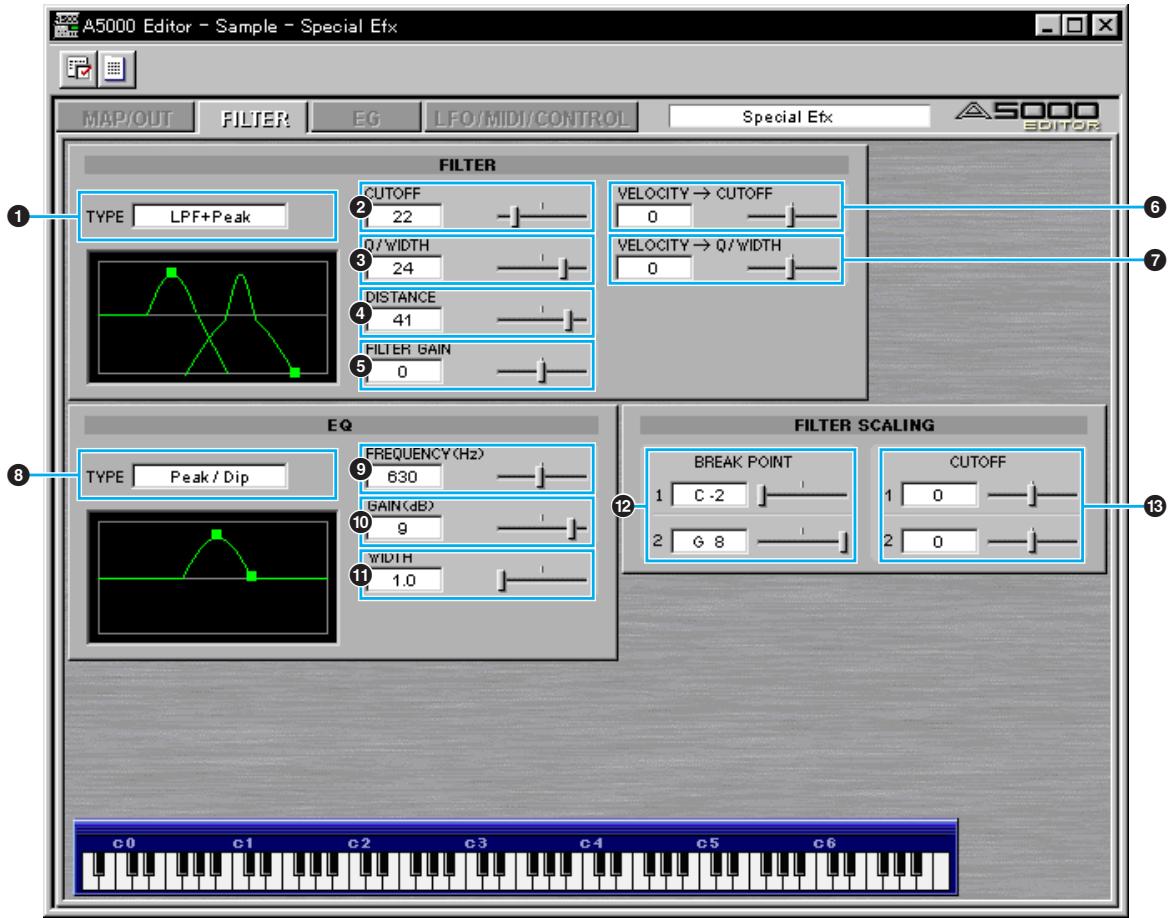Click the A5000 Editor title bar app icon
This screenshot has height=918, width=1173.
click(67, 25)
